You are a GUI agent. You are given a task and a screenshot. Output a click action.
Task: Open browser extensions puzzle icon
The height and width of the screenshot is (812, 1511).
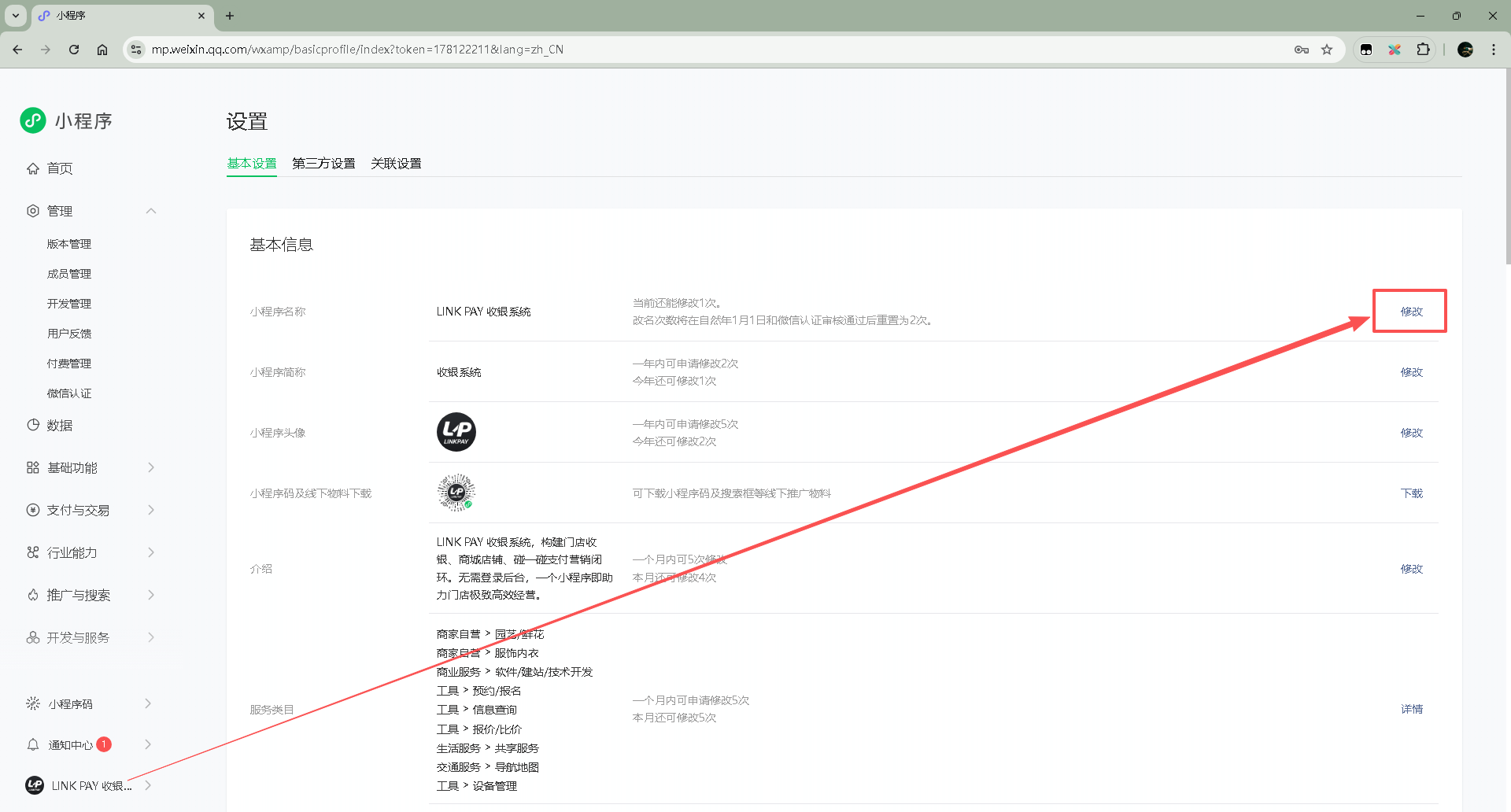(x=1423, y=50)
